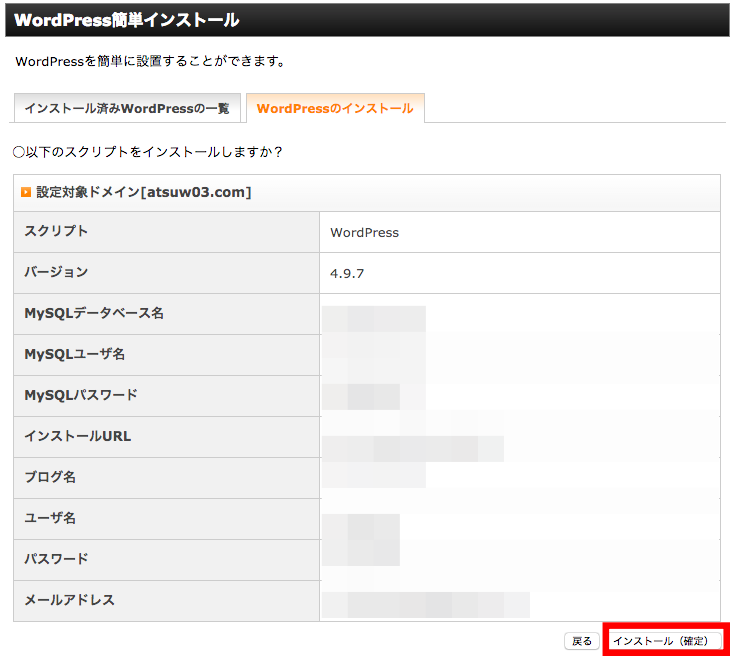Click the バージョン row label
Image resolution: width=745 pixels, height=656 pixels.
click(56, 272)
